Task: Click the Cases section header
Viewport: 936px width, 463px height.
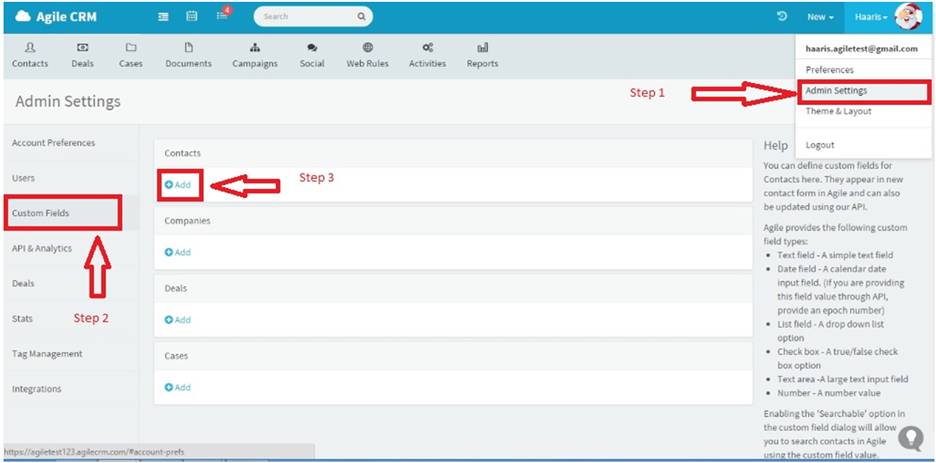Action: (x=176, y=356)
